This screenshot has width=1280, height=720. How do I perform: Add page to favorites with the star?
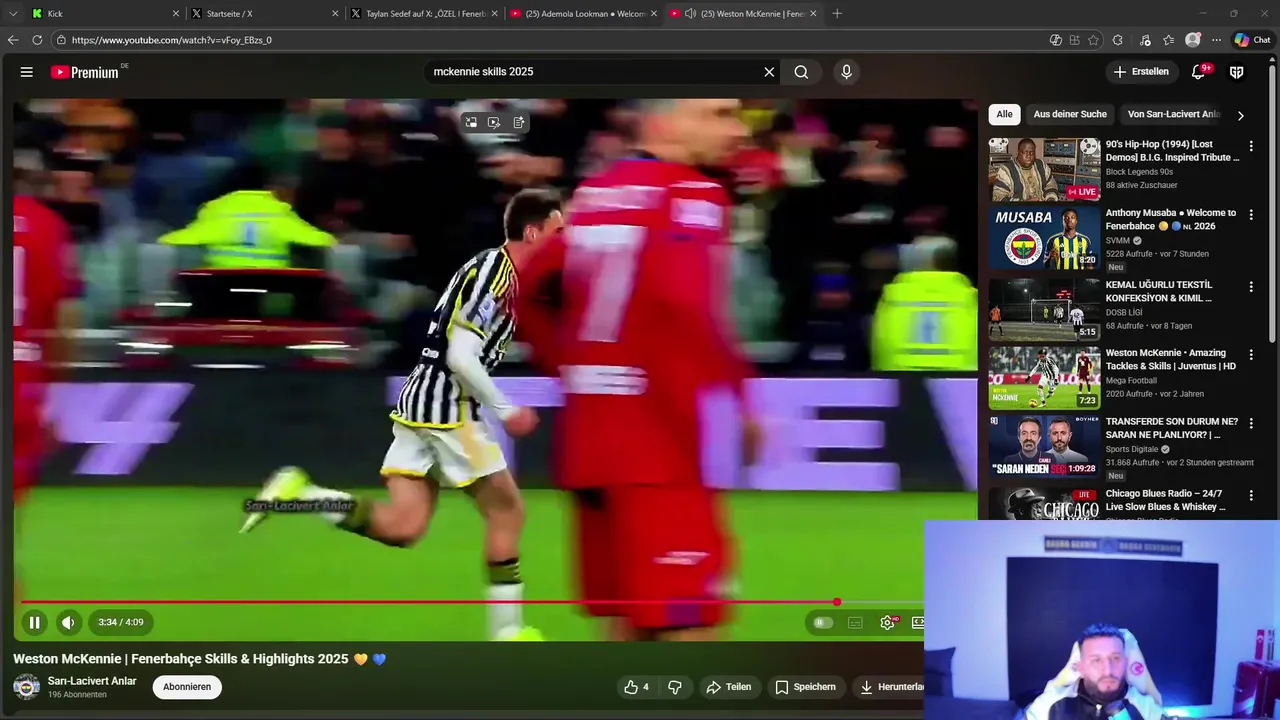point(1093,40)
